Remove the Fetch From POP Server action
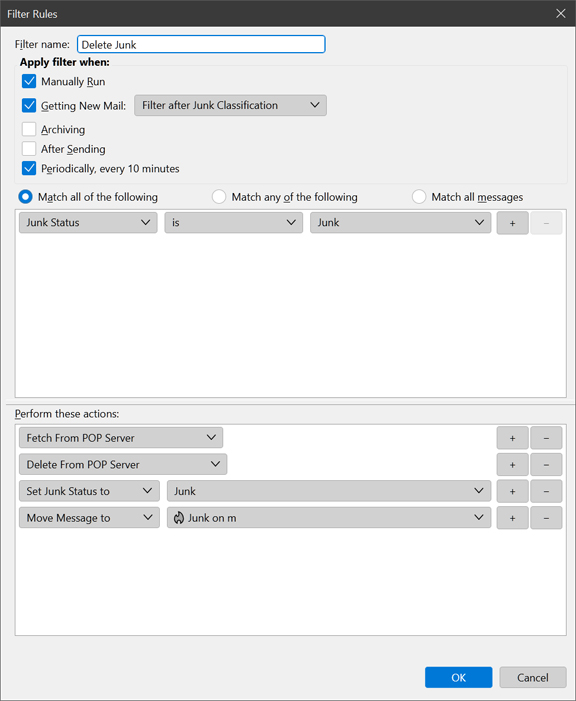The width and height of the screenshot is (576, 701). [x=546, y=438]
